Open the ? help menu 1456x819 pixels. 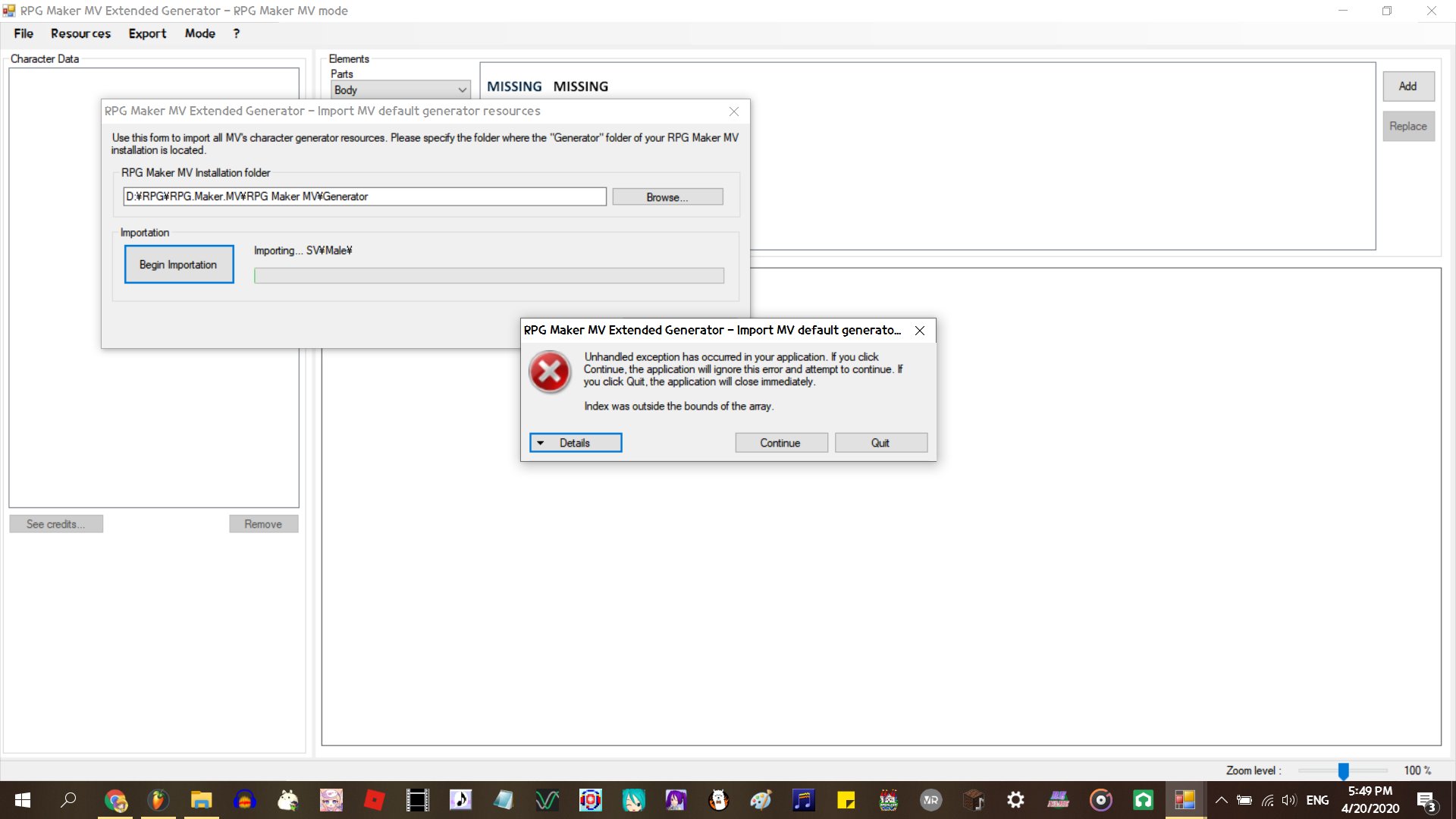tap(237, 33)
